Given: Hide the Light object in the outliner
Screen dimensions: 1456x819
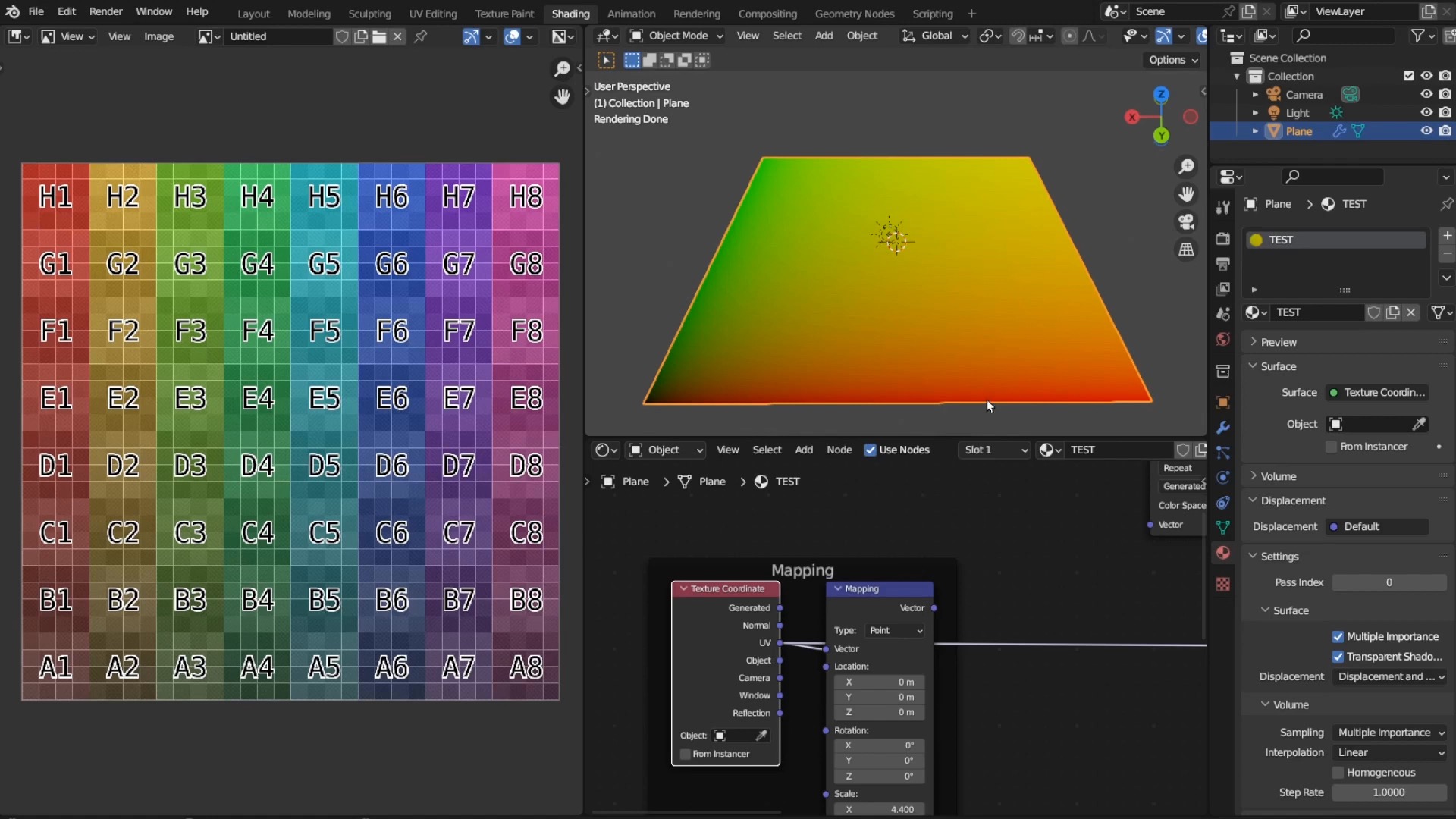Looking at the screenshot, I should click(x=1426, y=111).
